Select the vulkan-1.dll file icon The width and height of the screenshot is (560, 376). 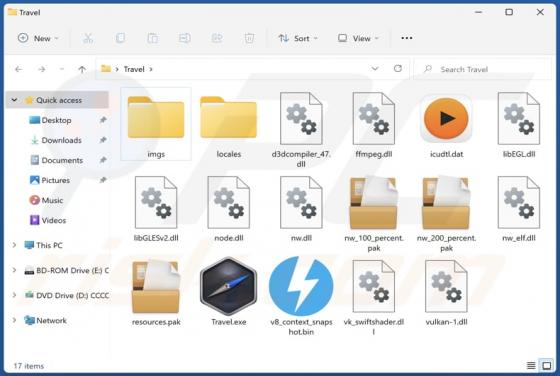pyautogui.click(x=446, y=286)
